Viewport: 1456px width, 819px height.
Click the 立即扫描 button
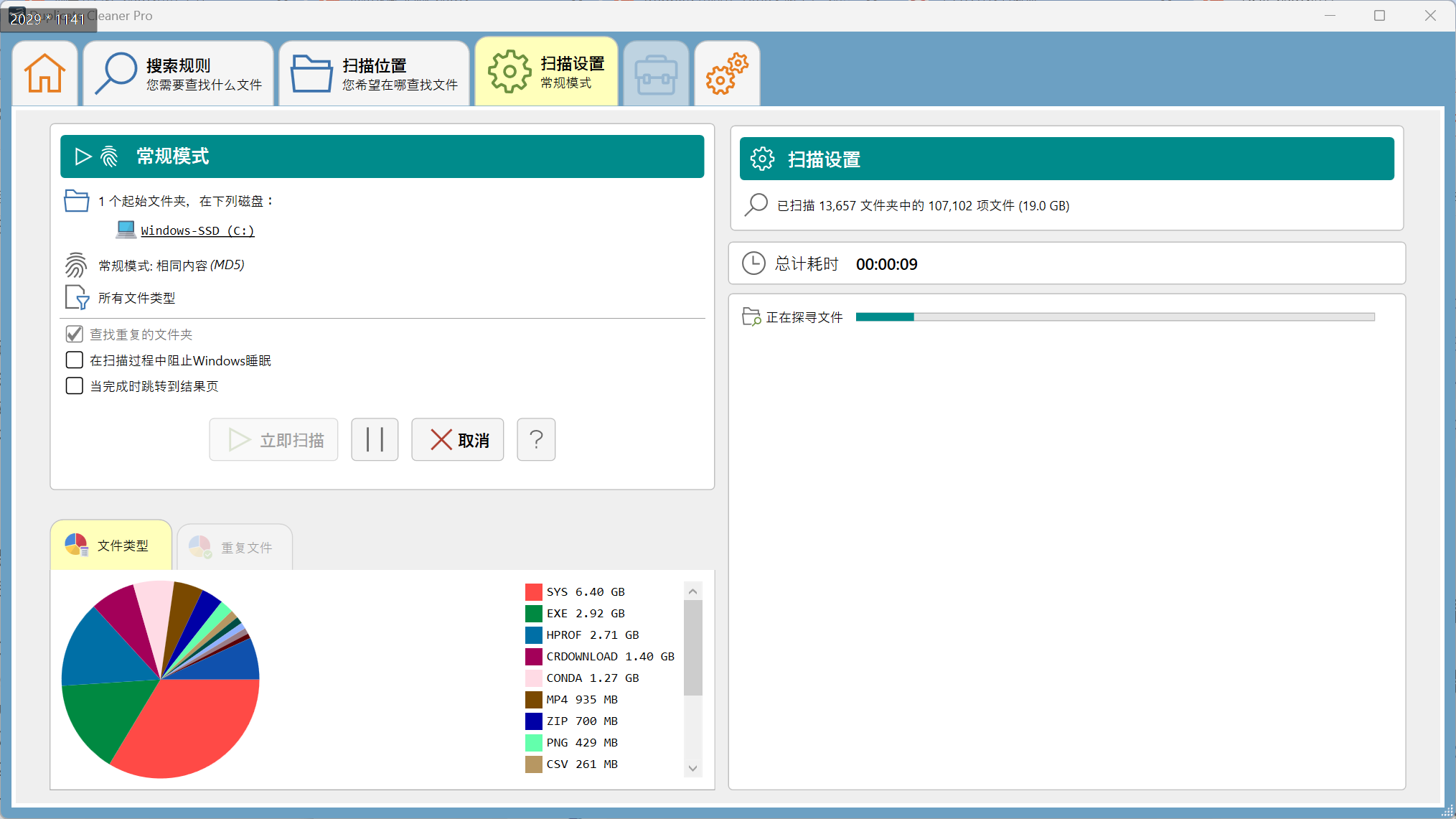click(x=273, y=439)
